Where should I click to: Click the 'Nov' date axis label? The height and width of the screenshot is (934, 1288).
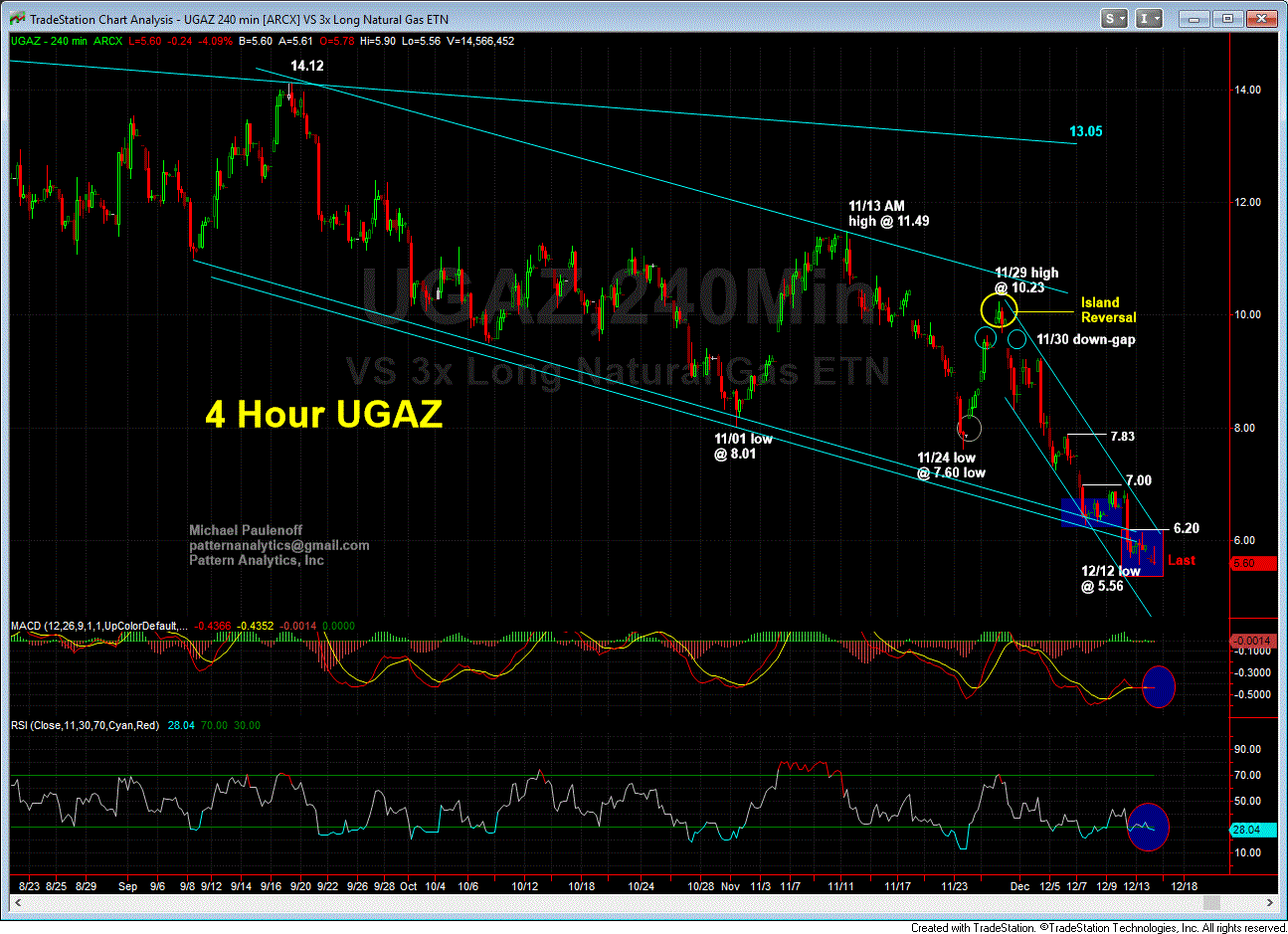(731, 885)
